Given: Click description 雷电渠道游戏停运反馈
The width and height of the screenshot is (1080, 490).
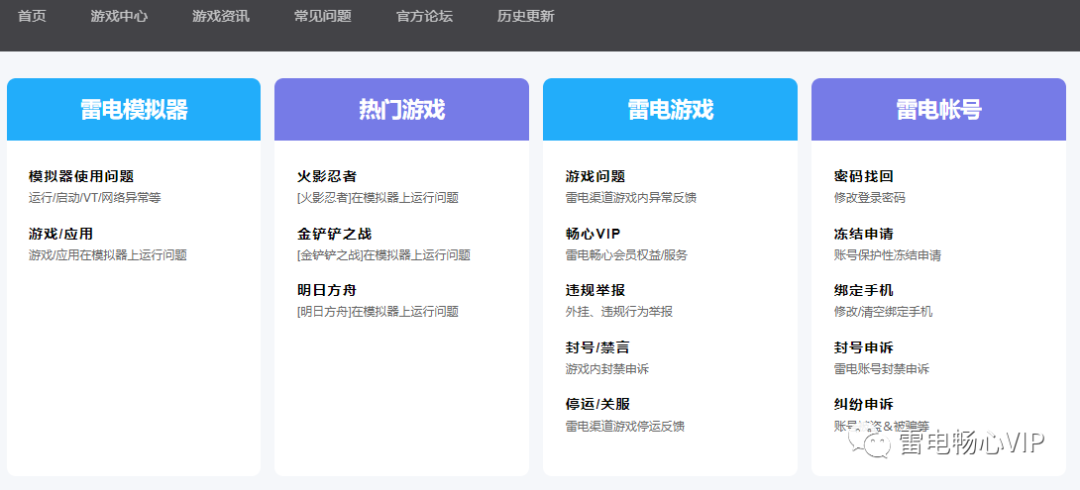Looking at the screenshot, I should pos(625,426).
